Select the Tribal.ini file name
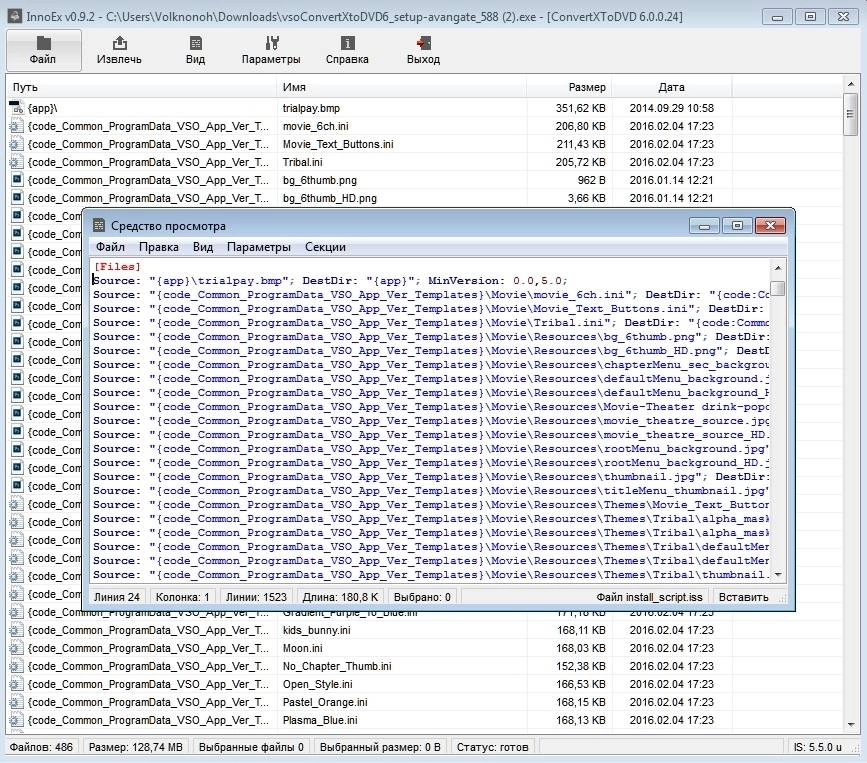Viewport: 867px width, 763px height. (x=302, y=162)
